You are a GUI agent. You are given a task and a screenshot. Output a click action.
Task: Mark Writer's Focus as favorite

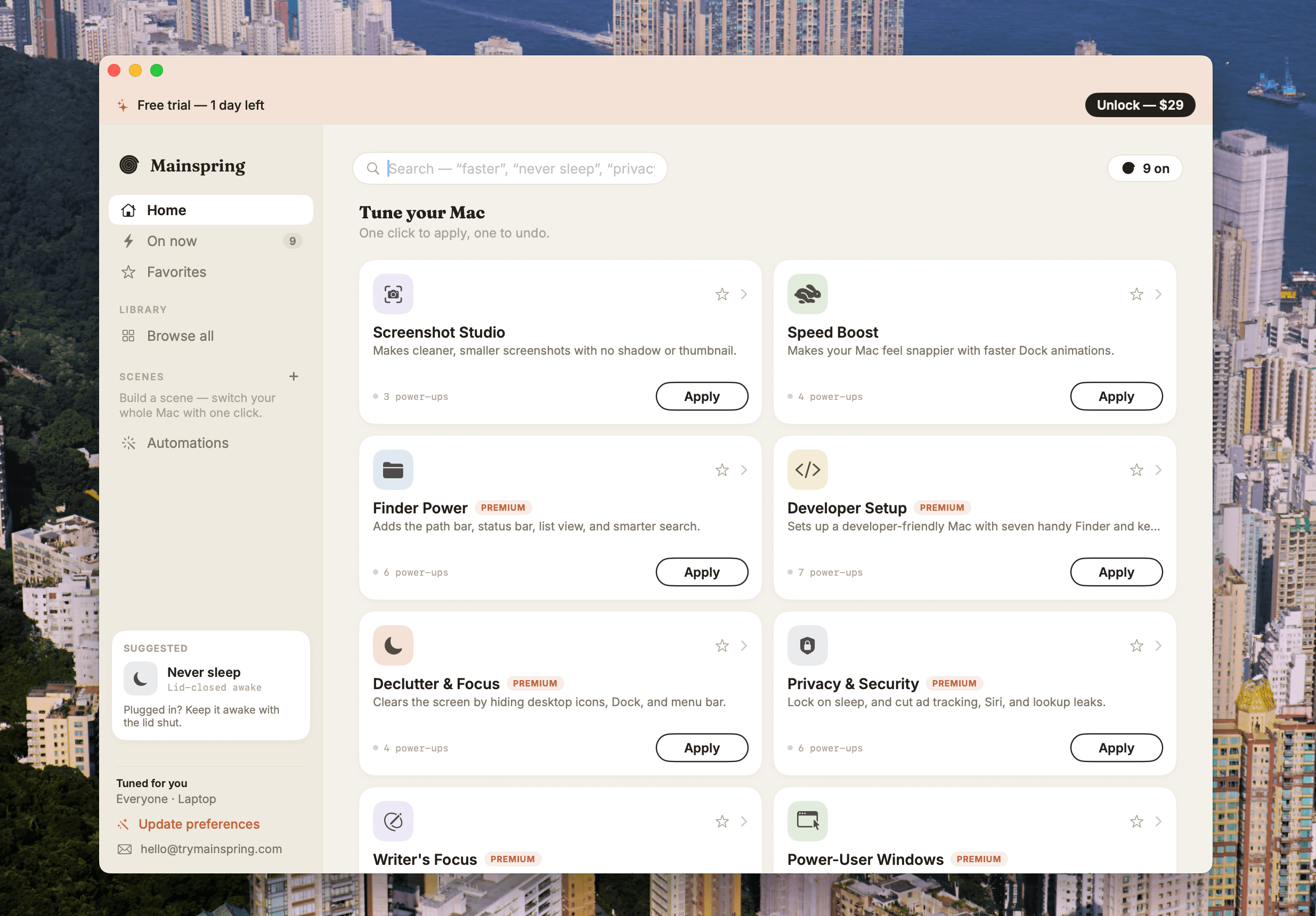(x=721, y=822)
